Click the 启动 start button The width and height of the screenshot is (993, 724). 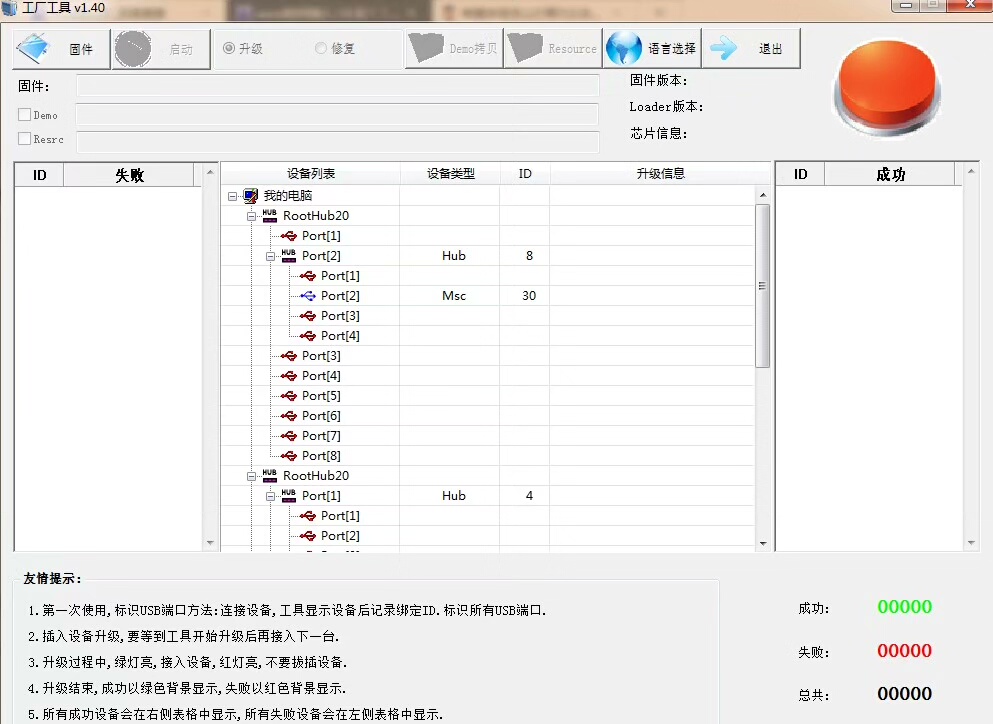pos(161,49)
